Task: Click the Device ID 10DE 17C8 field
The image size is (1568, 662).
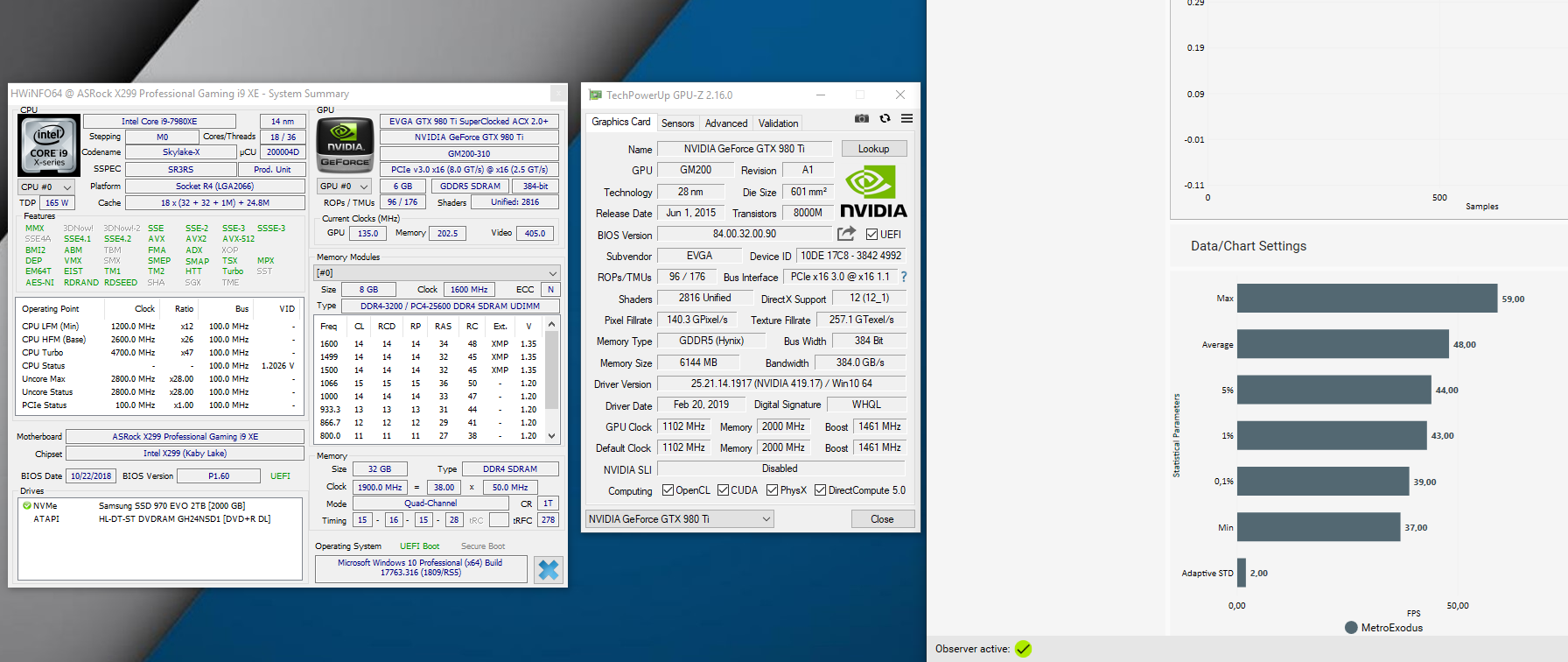Action: pyautogui.click(x=850, y=256)
